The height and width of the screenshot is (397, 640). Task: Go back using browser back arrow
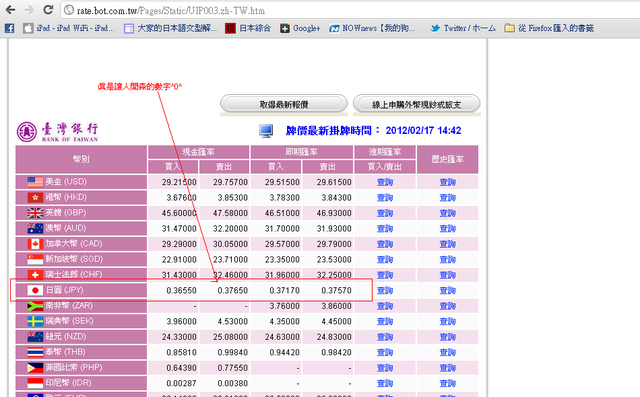click(x=10, y=10)
